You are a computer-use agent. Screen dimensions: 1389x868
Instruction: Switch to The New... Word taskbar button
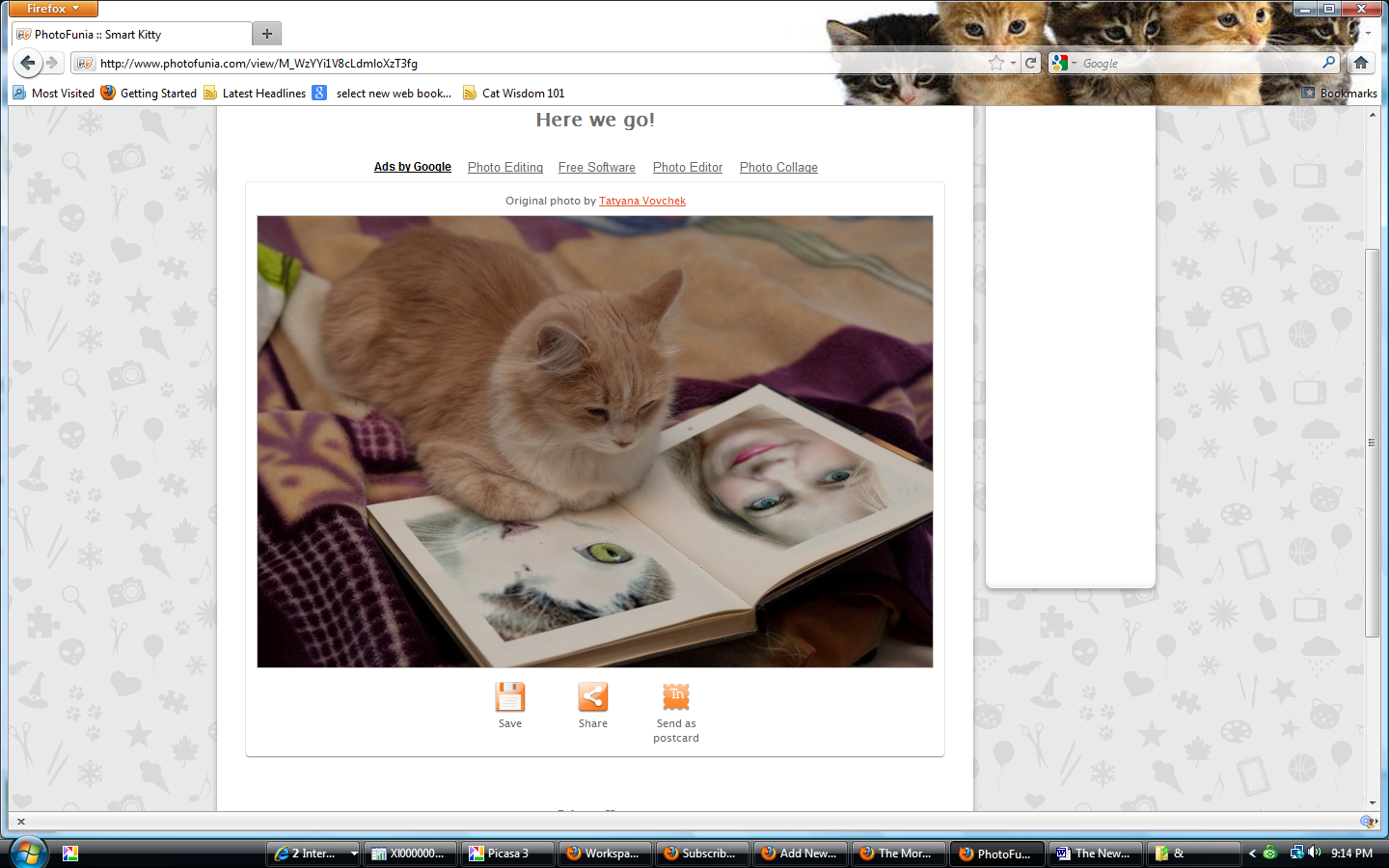tap(1096, 854)
